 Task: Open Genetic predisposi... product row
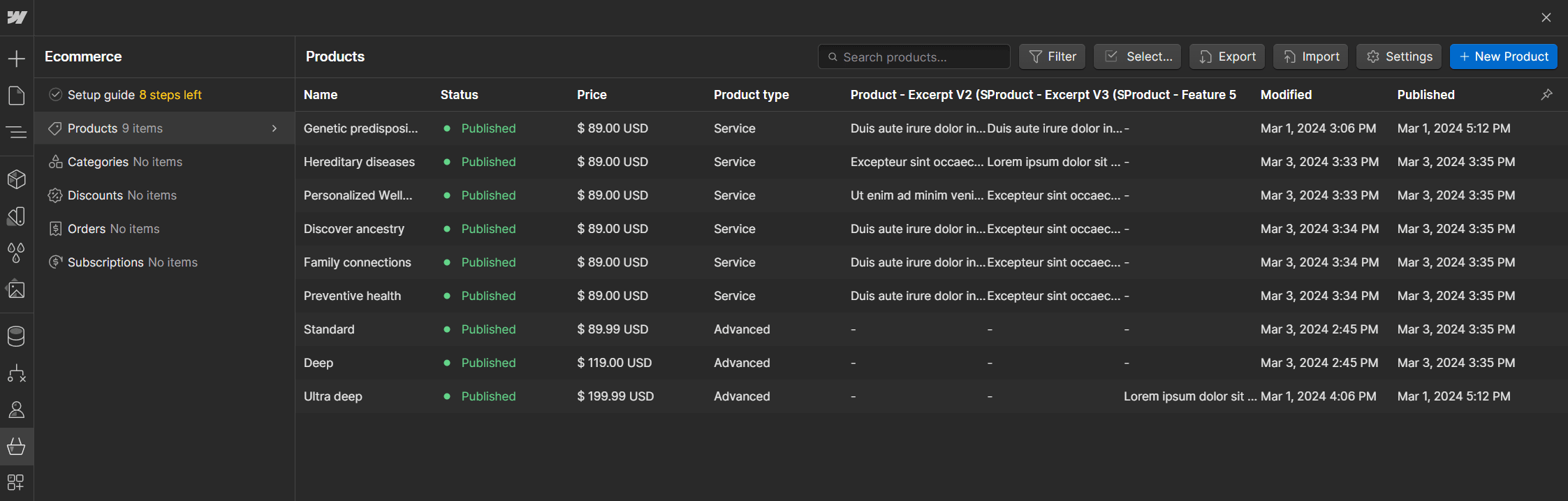932,128
